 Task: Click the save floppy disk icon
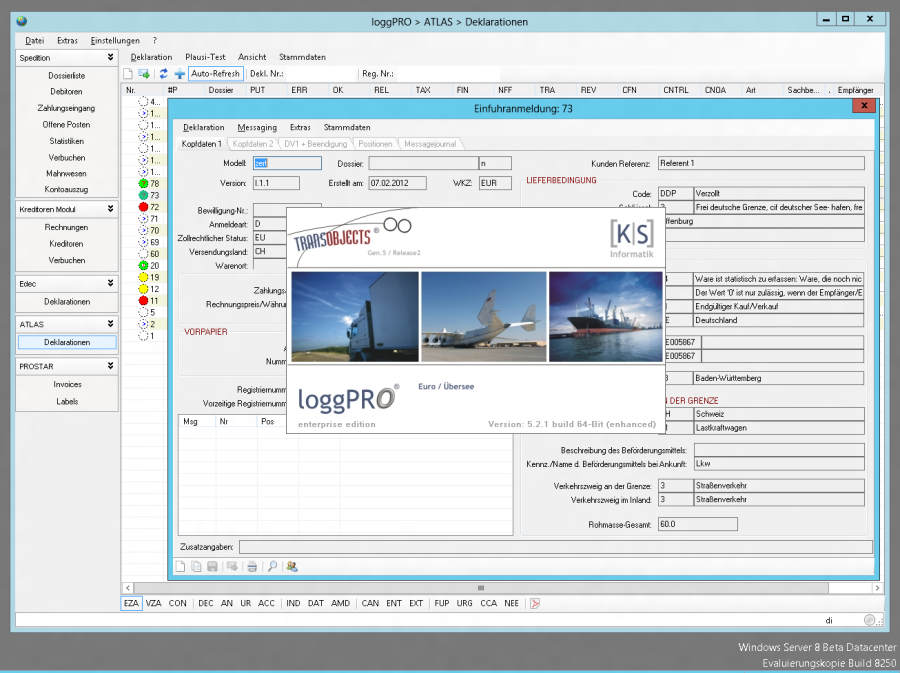pyautogui.click(x=212, y=566)
